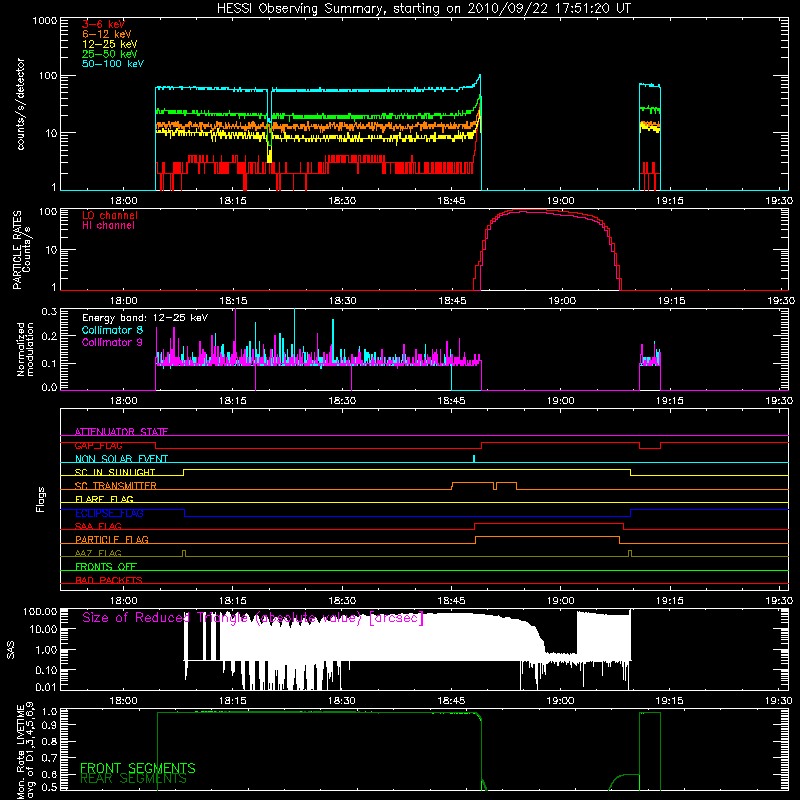Screen dimensions: 800x800
Task: Click 19:00 under the particle rates panel
Action: pyautogui.click(x=562, y=301)
